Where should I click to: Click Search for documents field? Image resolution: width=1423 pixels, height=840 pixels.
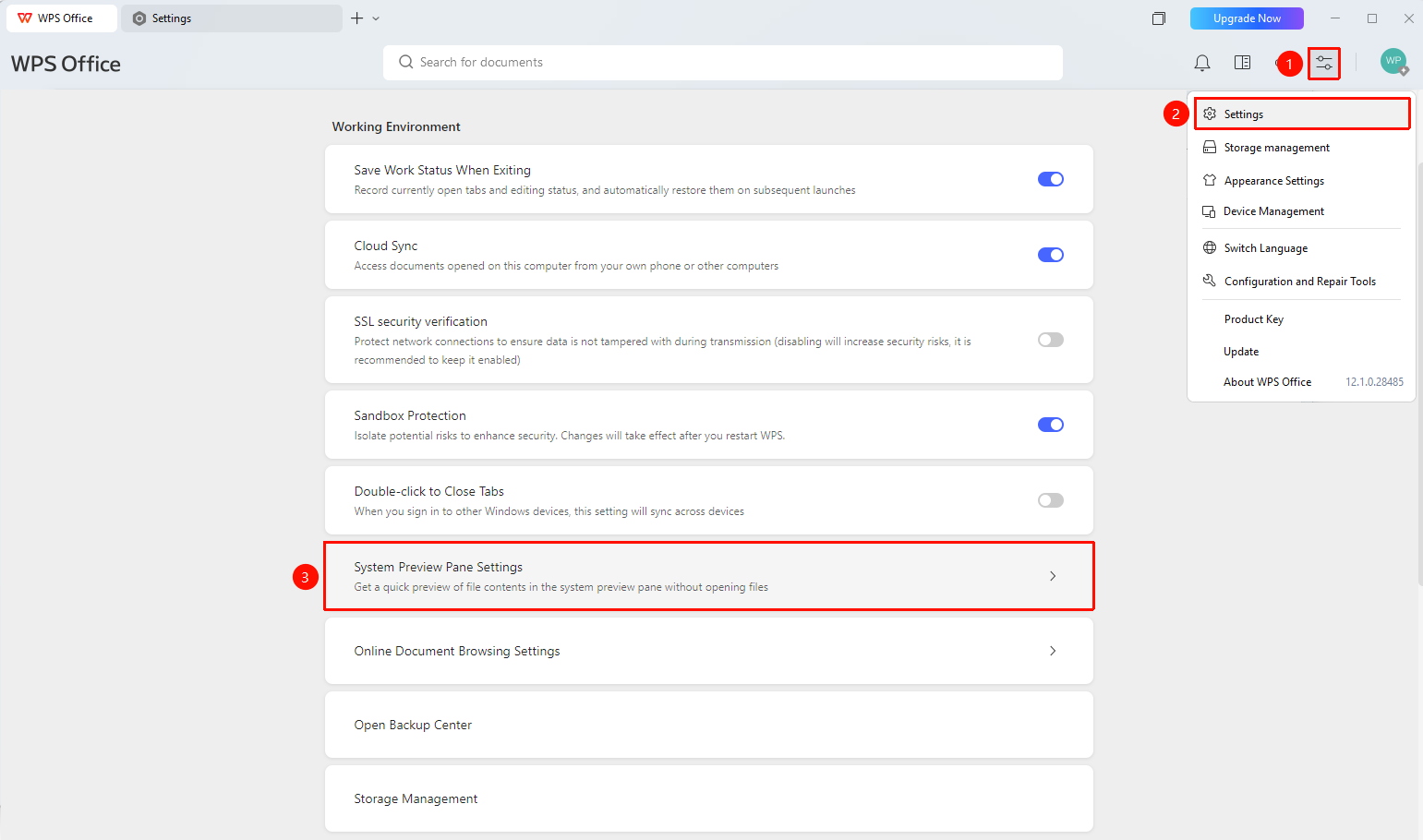[x=723, y=63]
